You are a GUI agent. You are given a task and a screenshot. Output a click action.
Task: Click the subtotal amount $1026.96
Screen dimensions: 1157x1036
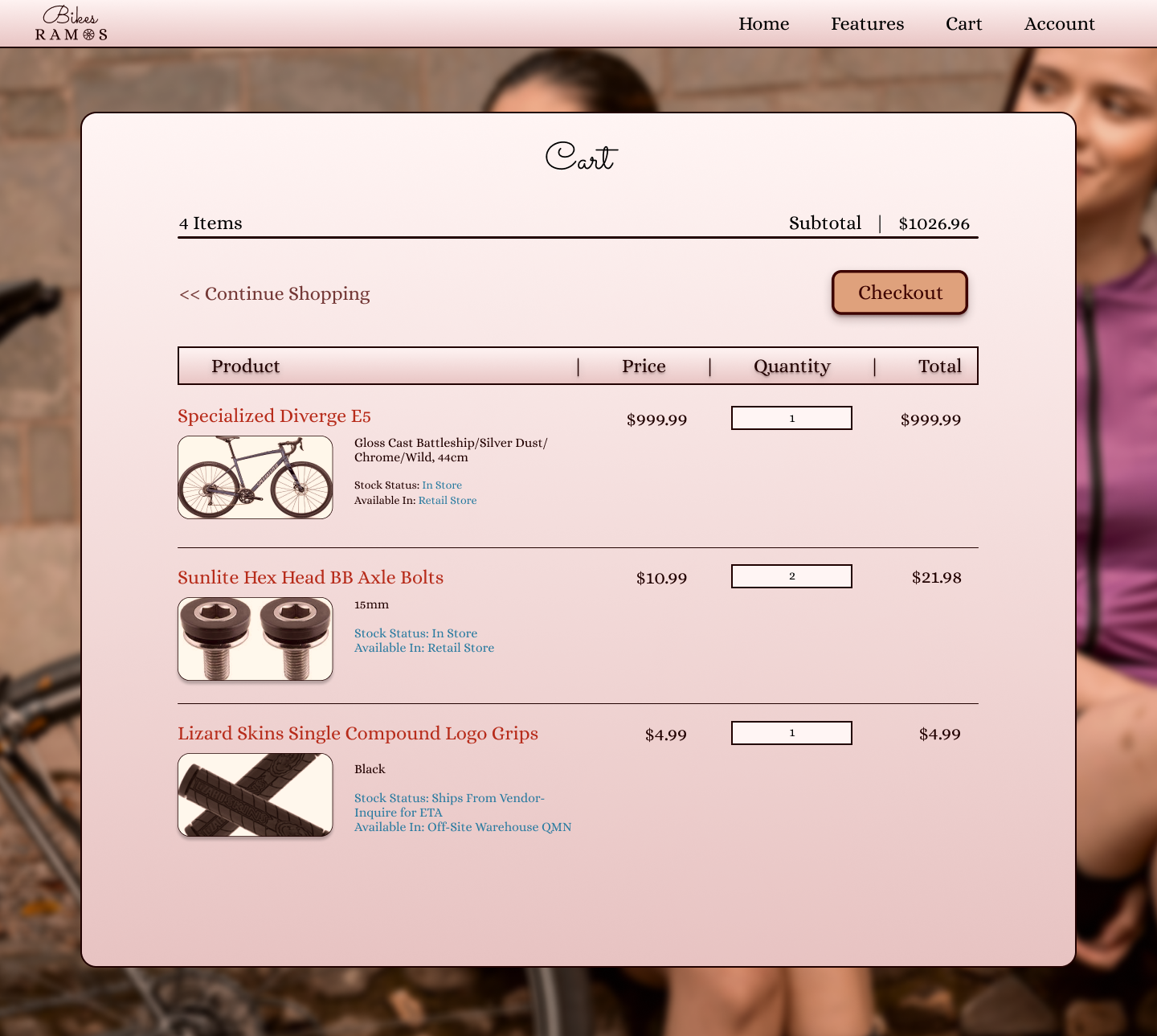(934, 224)
